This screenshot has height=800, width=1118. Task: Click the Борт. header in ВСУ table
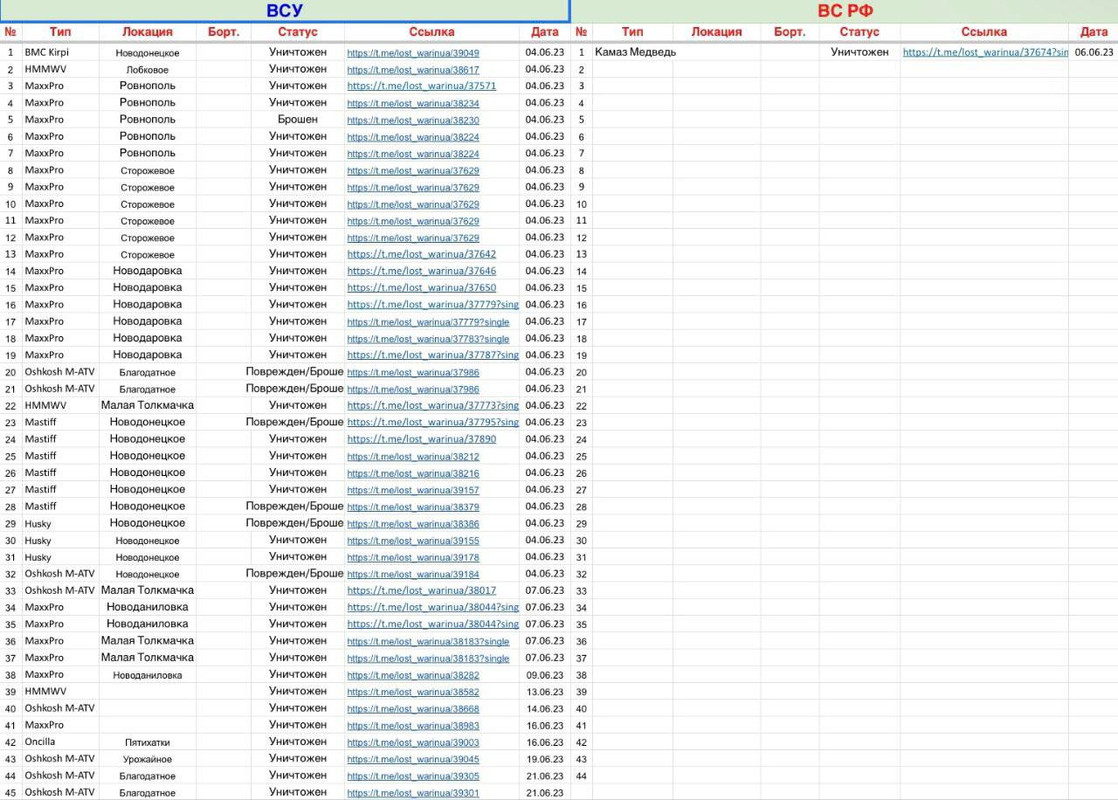tap(223, 32)
